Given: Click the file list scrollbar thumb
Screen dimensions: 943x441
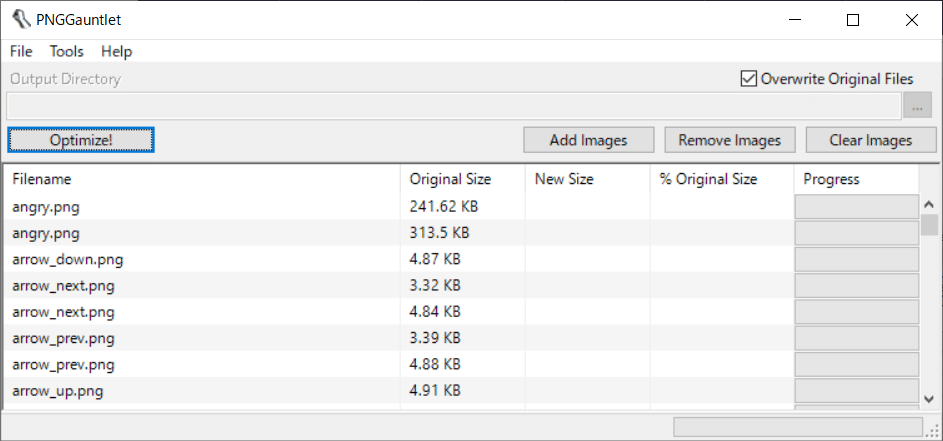Looking at the screenshot, I should click(x=929, y=224).
